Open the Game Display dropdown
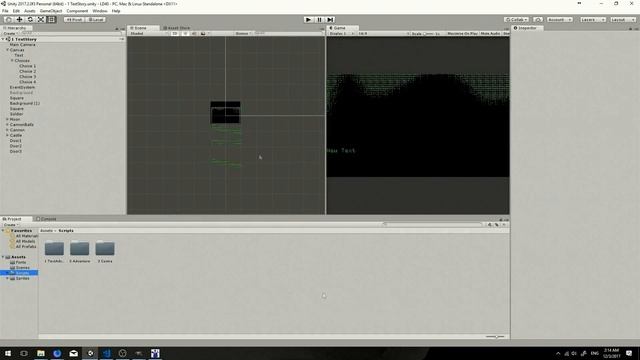Screen dimensions: 640x360 click(341, 33)
